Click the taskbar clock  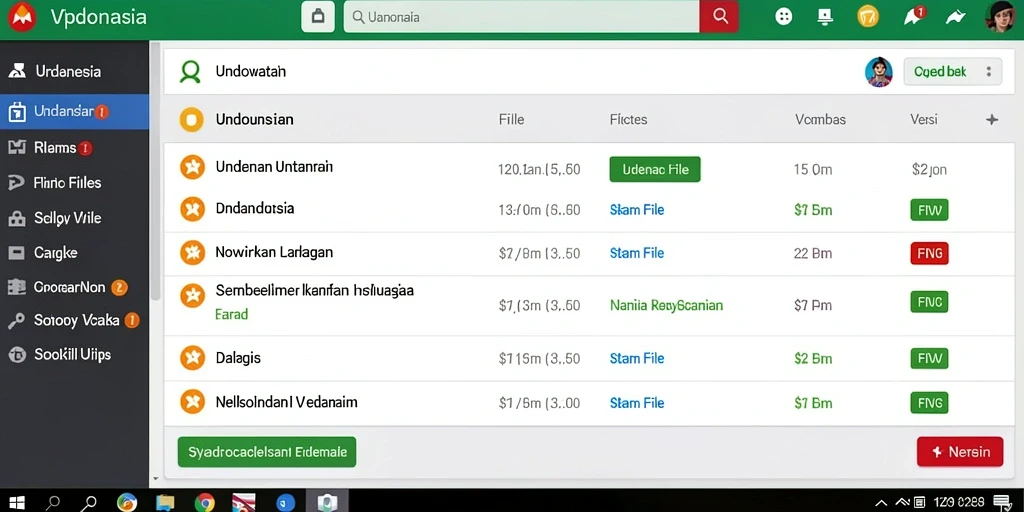[959, 502]
